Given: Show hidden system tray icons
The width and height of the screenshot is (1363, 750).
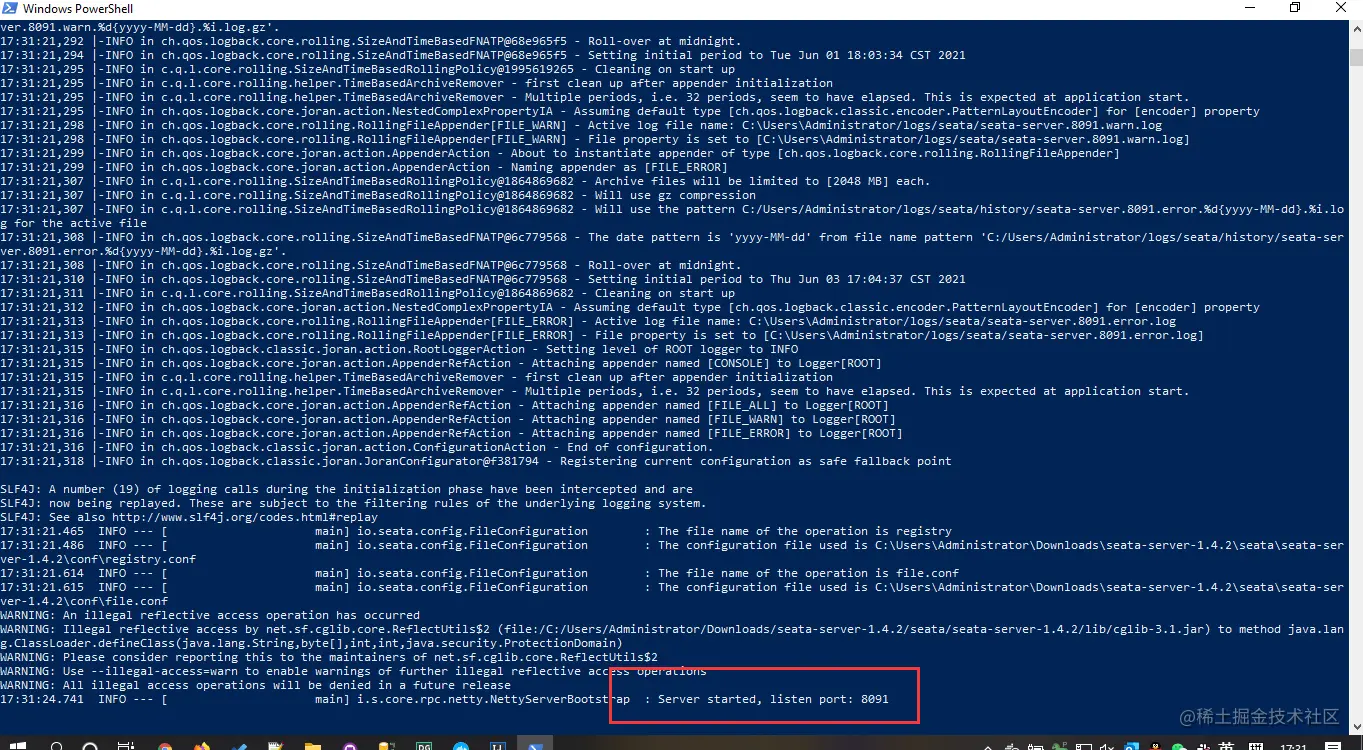Looking at the screenshot, I should point(988,746).
